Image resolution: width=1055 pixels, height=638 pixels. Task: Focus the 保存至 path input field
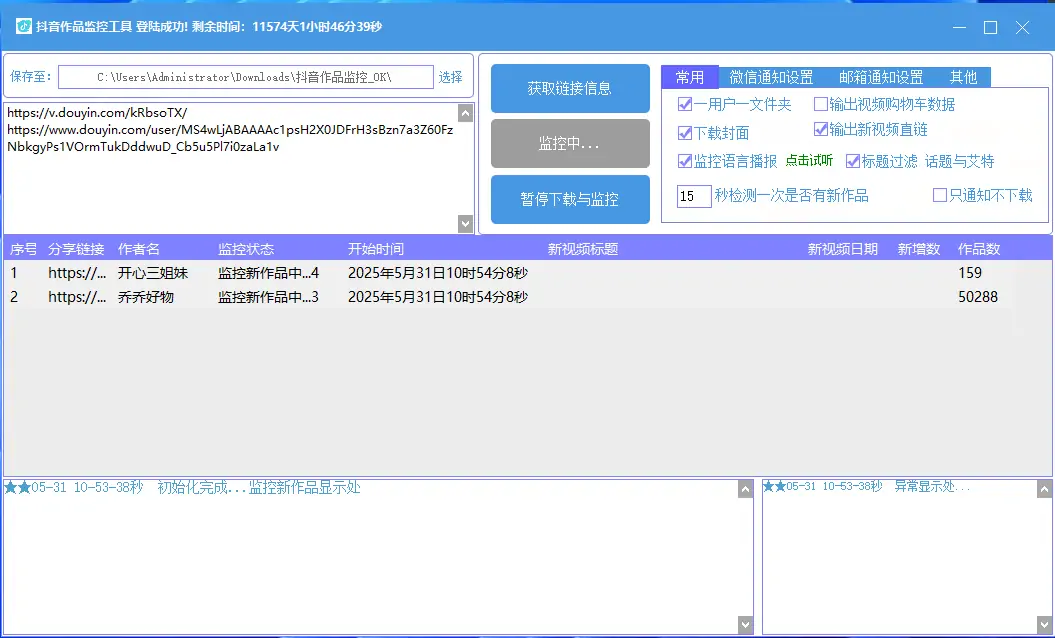pos(246,77)
